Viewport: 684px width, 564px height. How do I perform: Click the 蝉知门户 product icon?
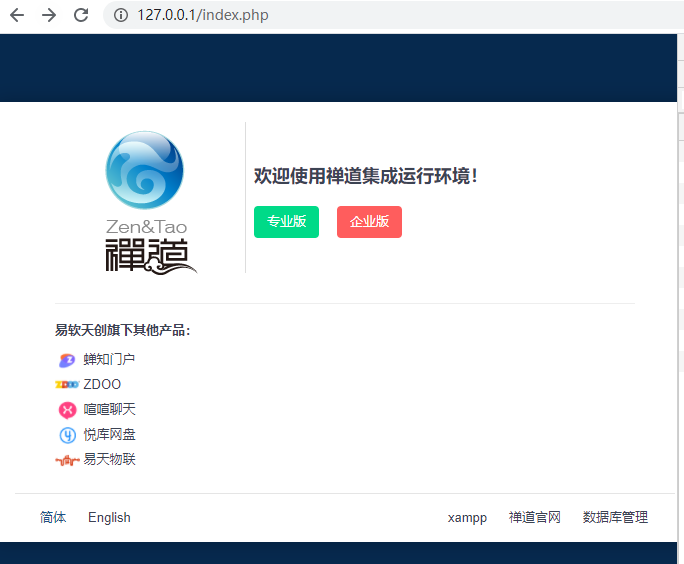(67, 360)
